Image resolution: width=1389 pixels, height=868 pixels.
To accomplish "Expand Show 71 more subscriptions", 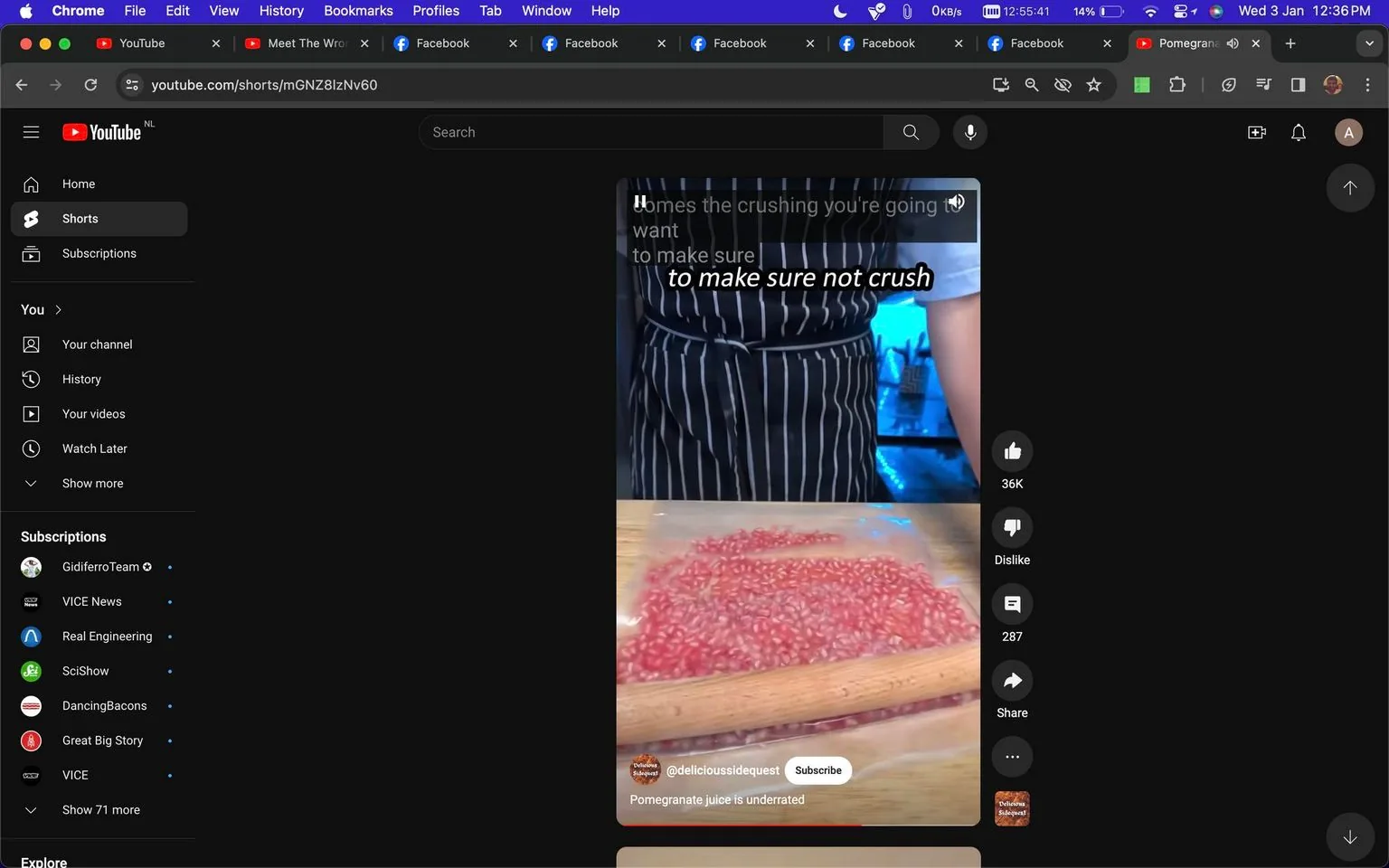I will click(100, 809).
